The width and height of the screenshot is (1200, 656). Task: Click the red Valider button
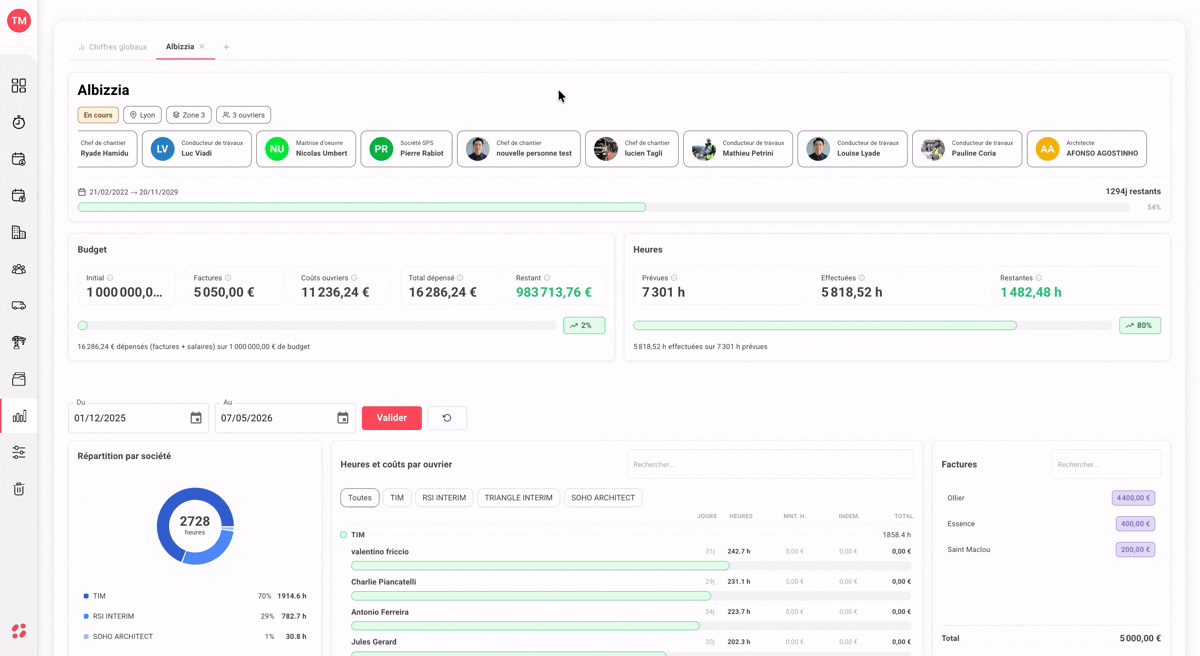[392, 418]
